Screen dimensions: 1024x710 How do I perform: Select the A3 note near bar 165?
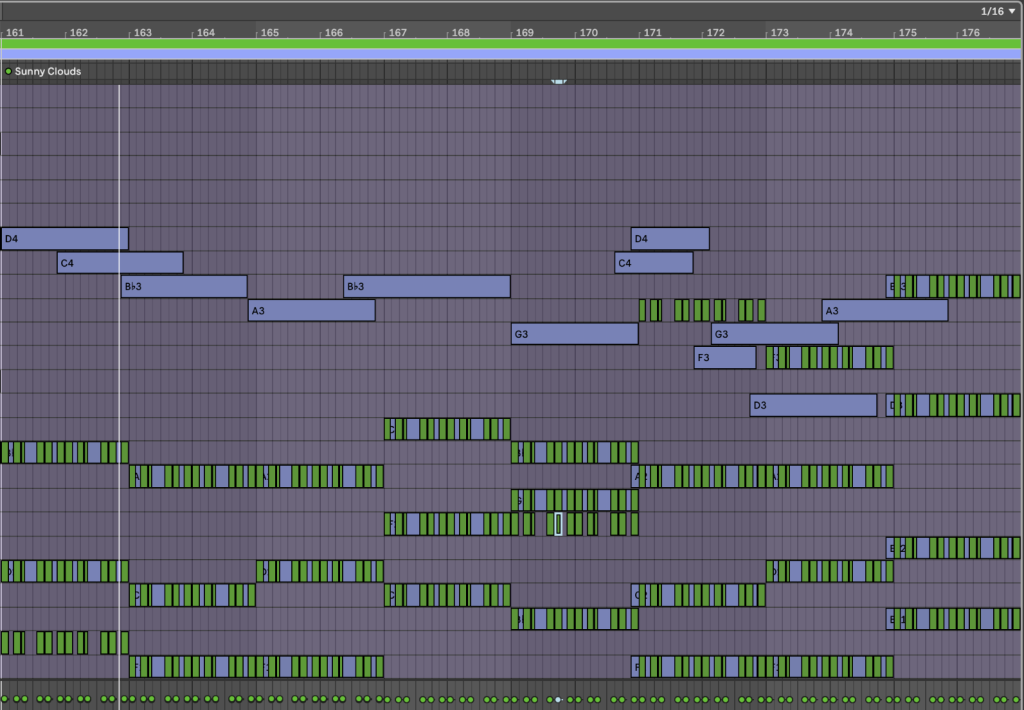311,311
